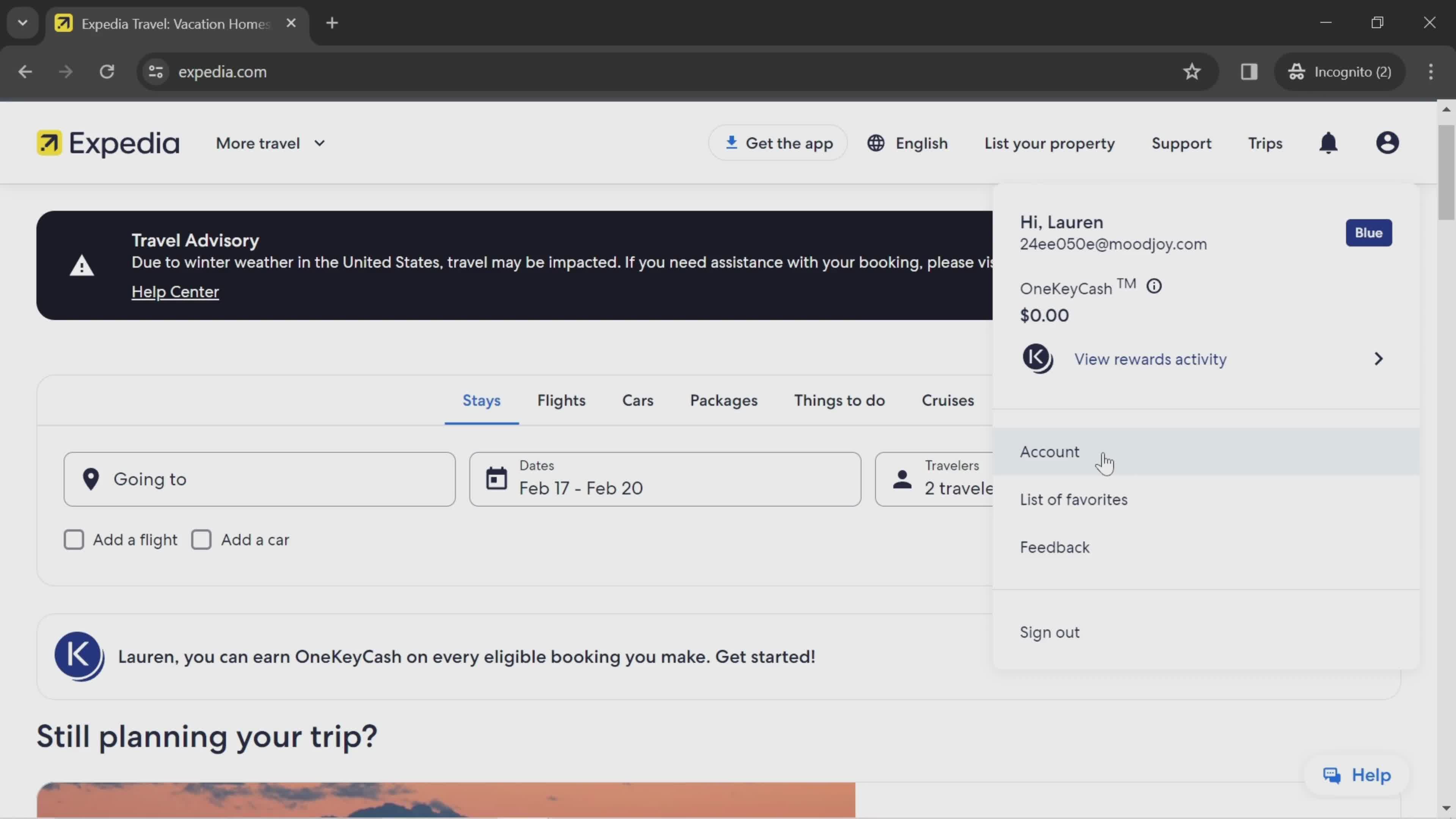Switch to the Flights tab
This screenshot has height=819, width=1456.
(561, 400)
